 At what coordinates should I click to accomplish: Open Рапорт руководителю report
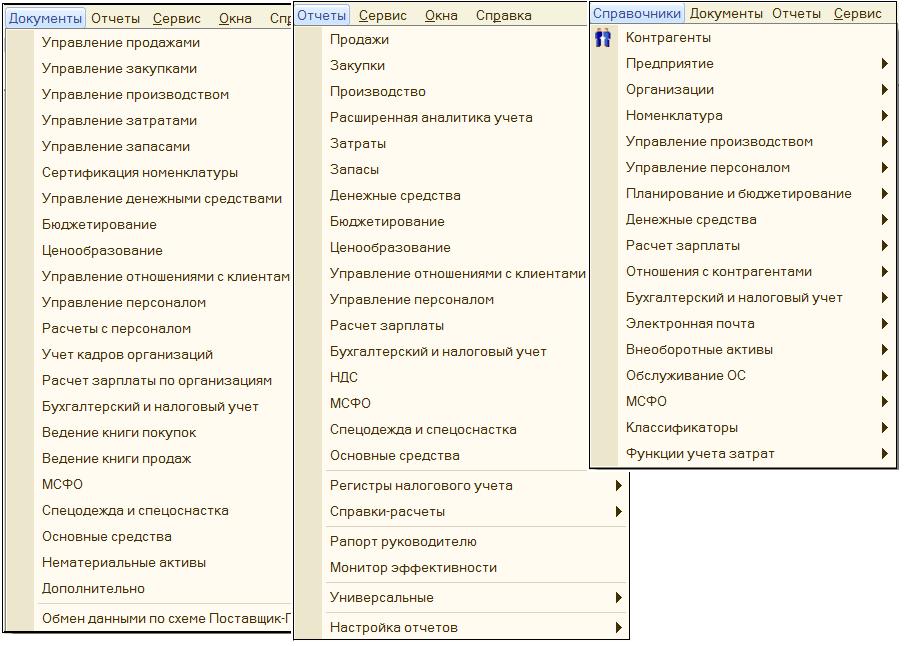pyautogui.click(x=403, y=542)
